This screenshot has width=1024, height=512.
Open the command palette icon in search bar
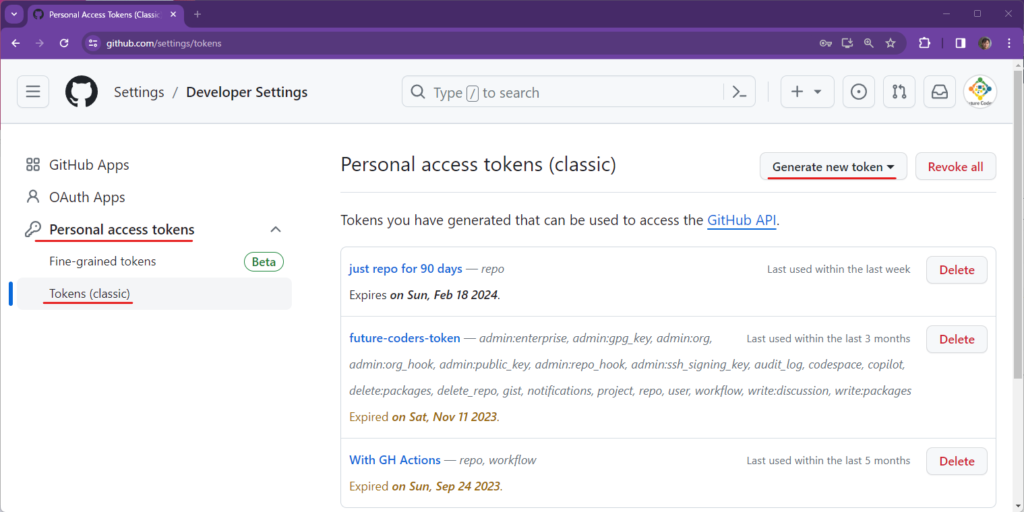coord(739,92)
